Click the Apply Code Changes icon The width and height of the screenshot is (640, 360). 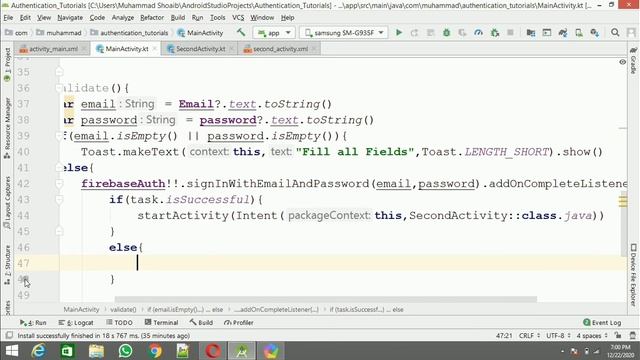(x=431, y=33)
